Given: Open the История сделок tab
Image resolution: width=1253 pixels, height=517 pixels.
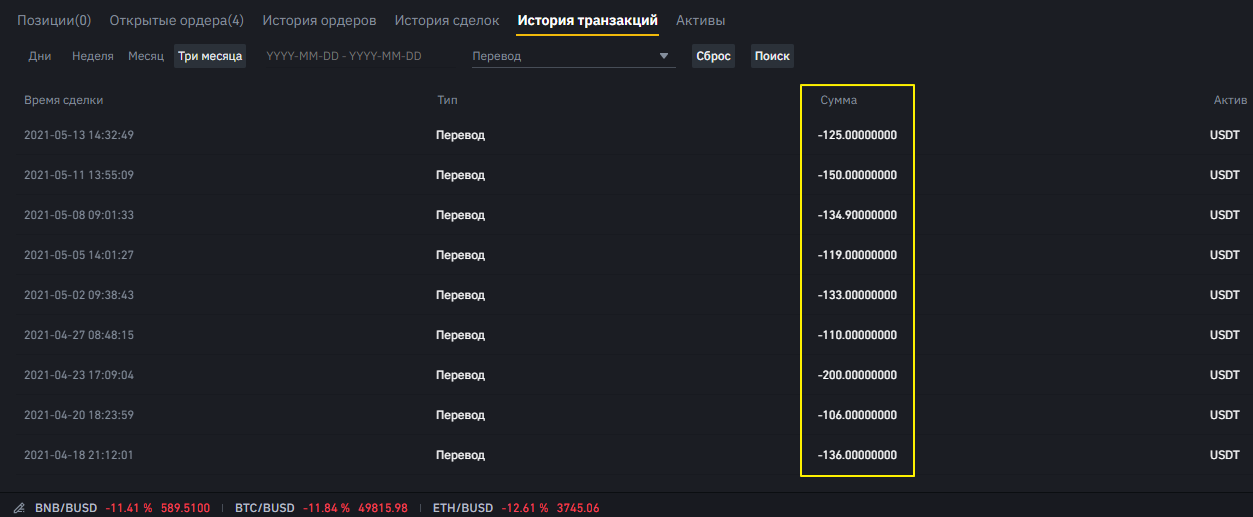Looking at the screenshot, I should 447,20.
